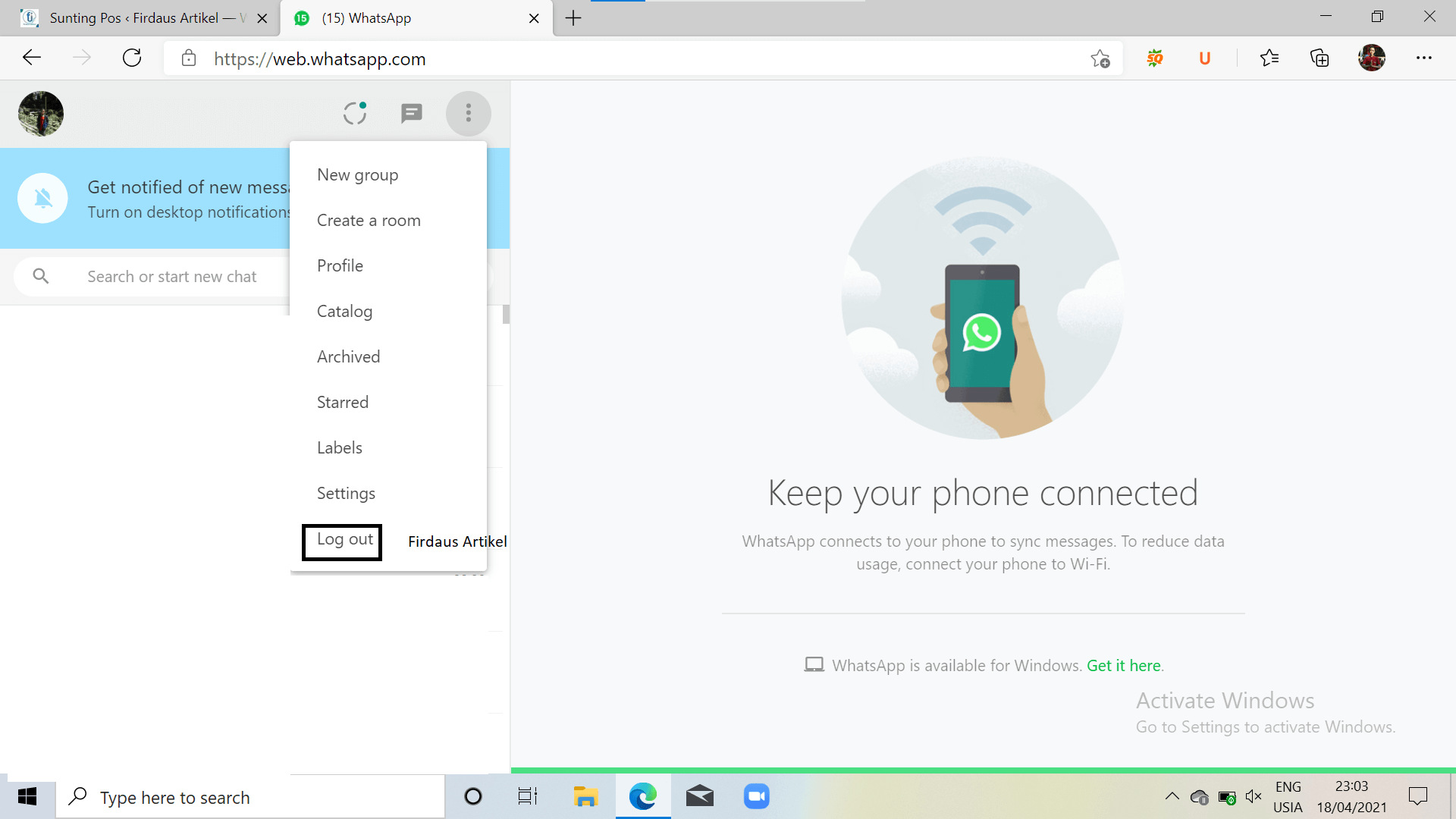This screenshot has width=1456, height=819.
Task: Open the coupon extension icon
Action: pyautogui.click(x=1155, y=58)
